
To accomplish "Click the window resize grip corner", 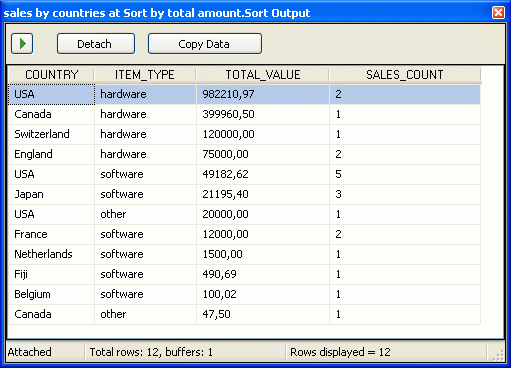I will pyautogui.click(x=498, y=355).
